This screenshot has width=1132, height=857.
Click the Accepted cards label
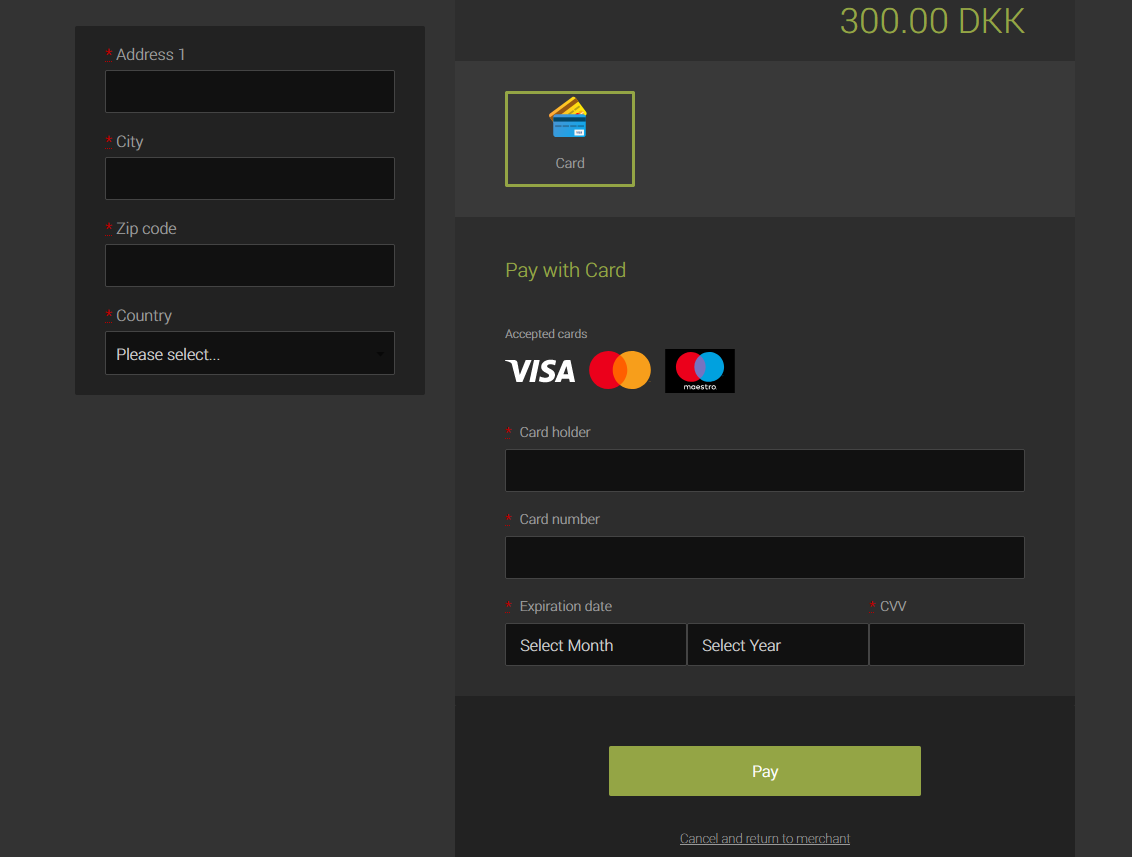(x=546, y=334)
